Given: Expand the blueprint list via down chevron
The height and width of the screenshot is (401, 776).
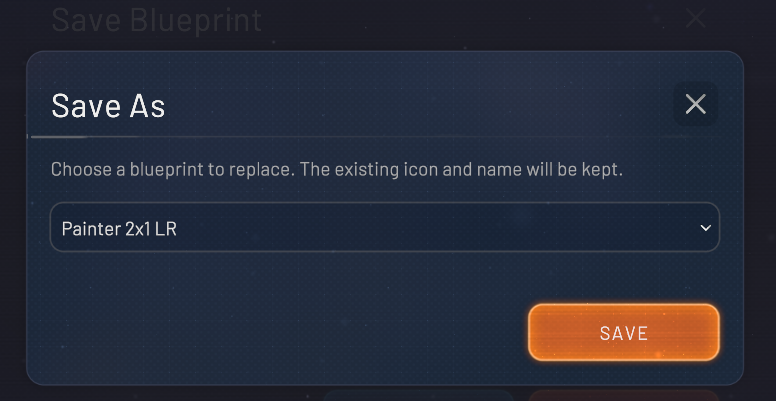Looking at the screenshot, I should point(705,228).
